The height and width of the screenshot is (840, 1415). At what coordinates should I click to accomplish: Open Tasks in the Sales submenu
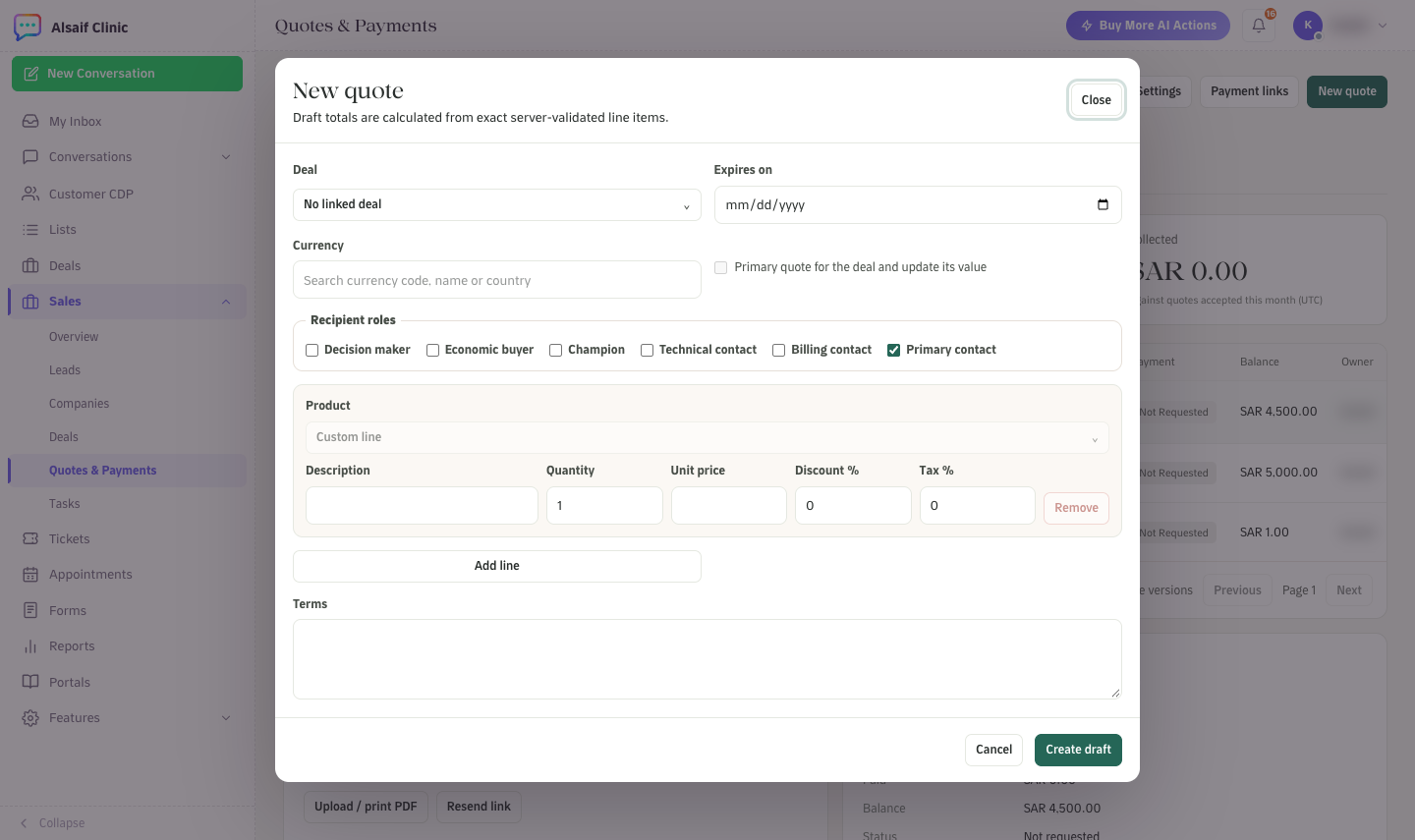coord(65,504)
